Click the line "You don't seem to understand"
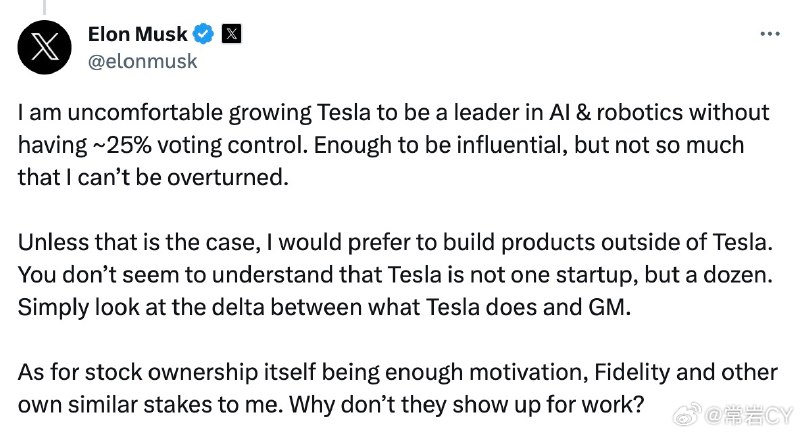This screenshot has width=800, height=434. pyautogui.click(x=395, y=275)
